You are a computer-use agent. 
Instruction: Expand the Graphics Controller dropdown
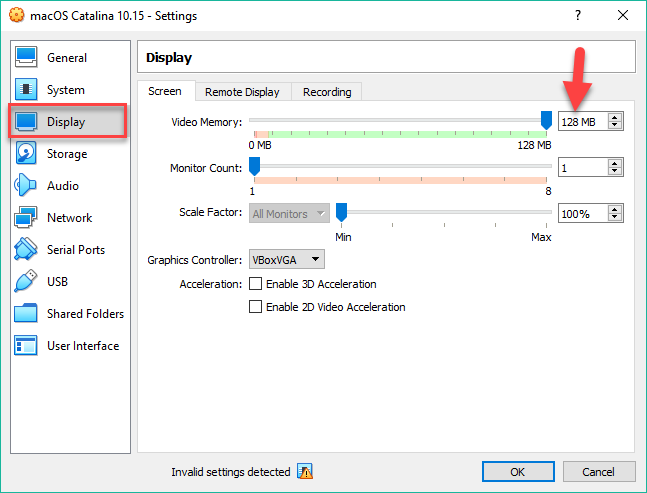click(x=287, y=260)
